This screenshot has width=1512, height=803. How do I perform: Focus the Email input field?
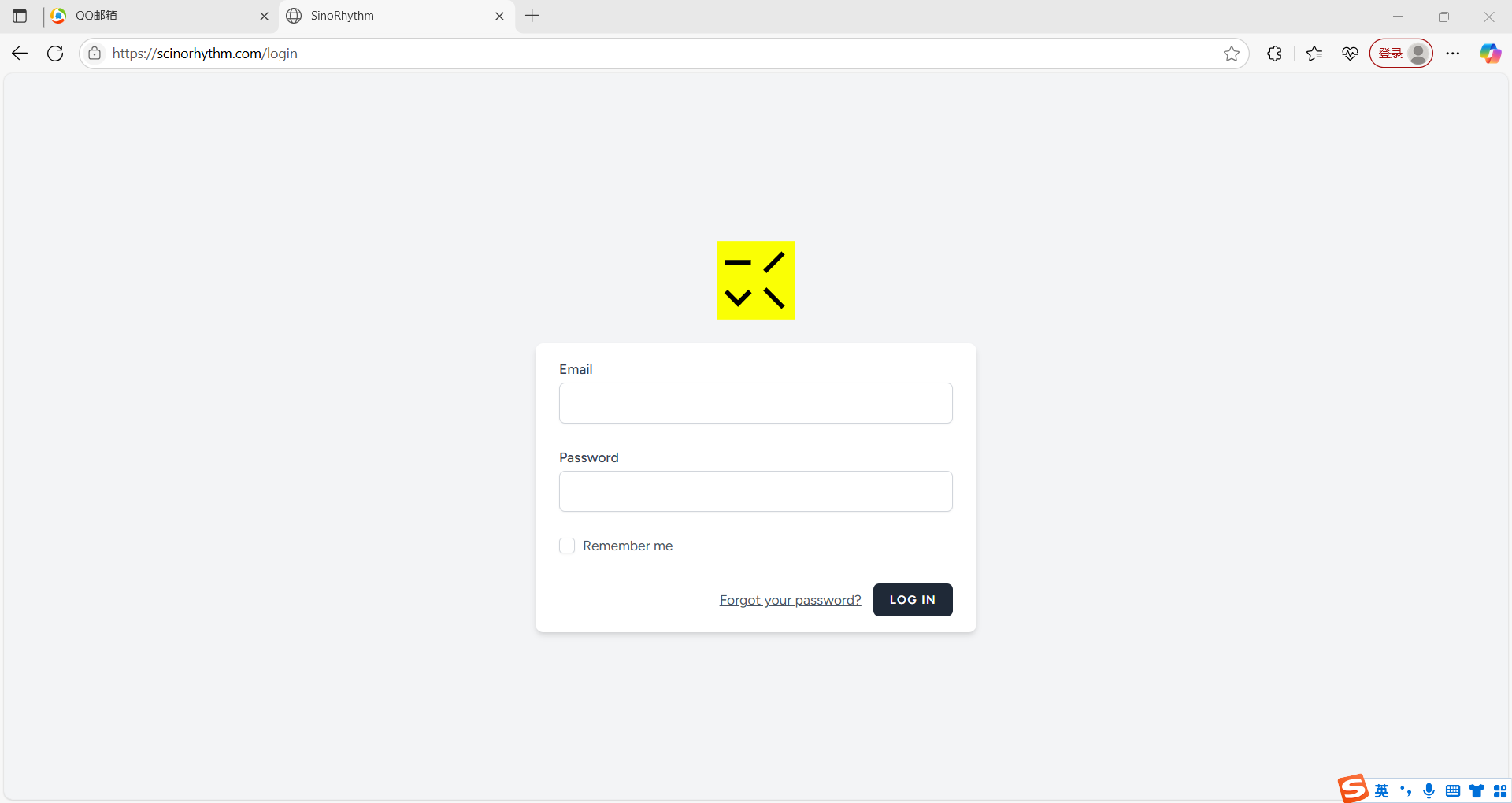756,403
